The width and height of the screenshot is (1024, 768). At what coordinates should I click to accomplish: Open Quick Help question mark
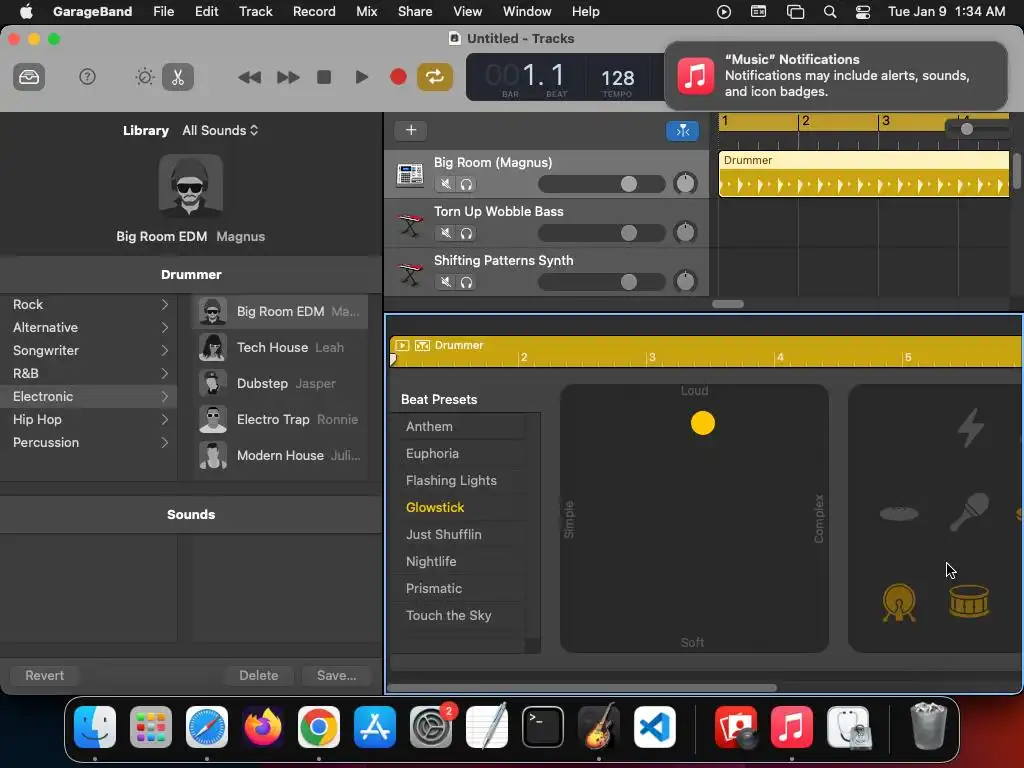click(x=87, y=77)
